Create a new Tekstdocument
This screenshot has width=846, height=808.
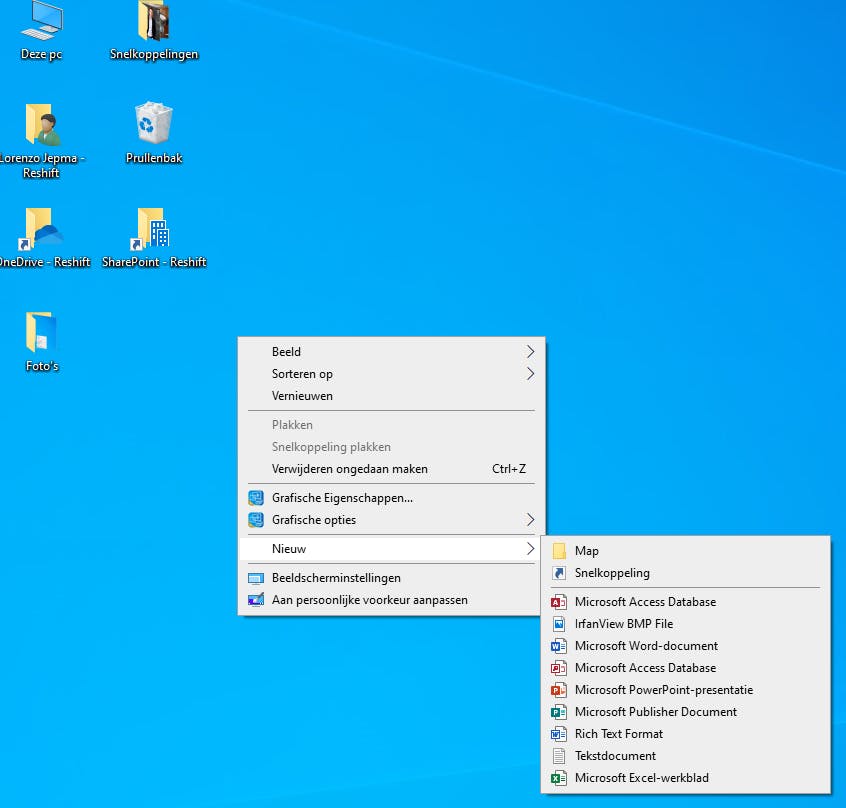coord(615,756)
